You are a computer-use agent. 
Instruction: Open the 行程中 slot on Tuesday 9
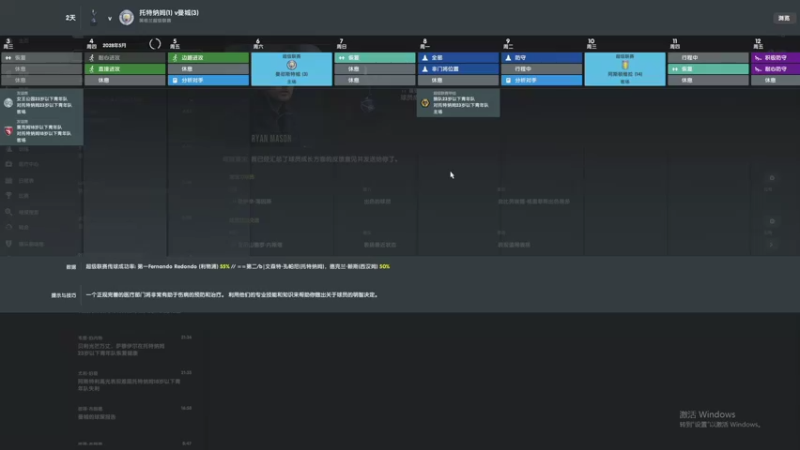click(541, 69)
